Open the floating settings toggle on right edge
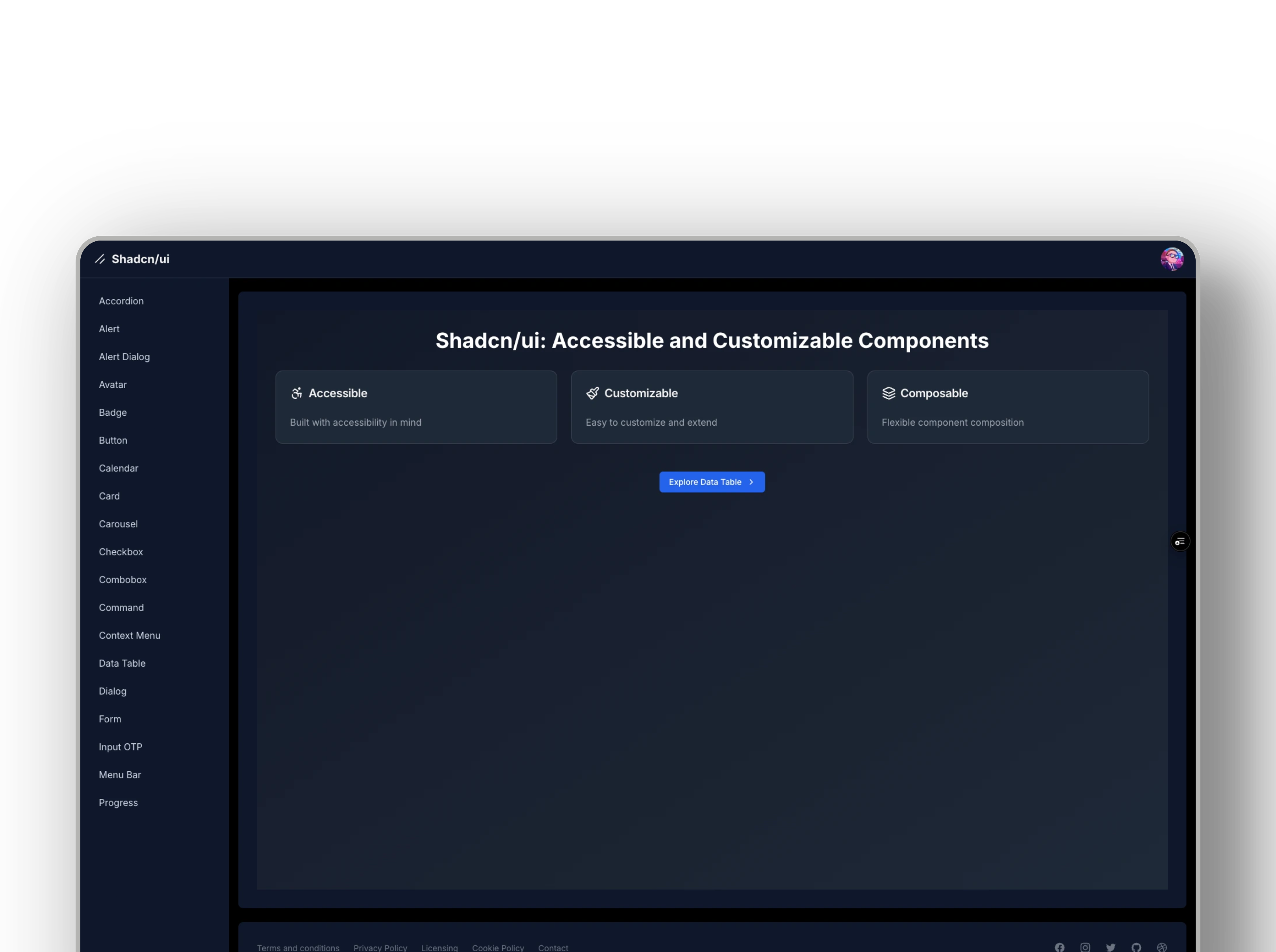Viewport: 1276px width, 952px height. click(1180, 542)
